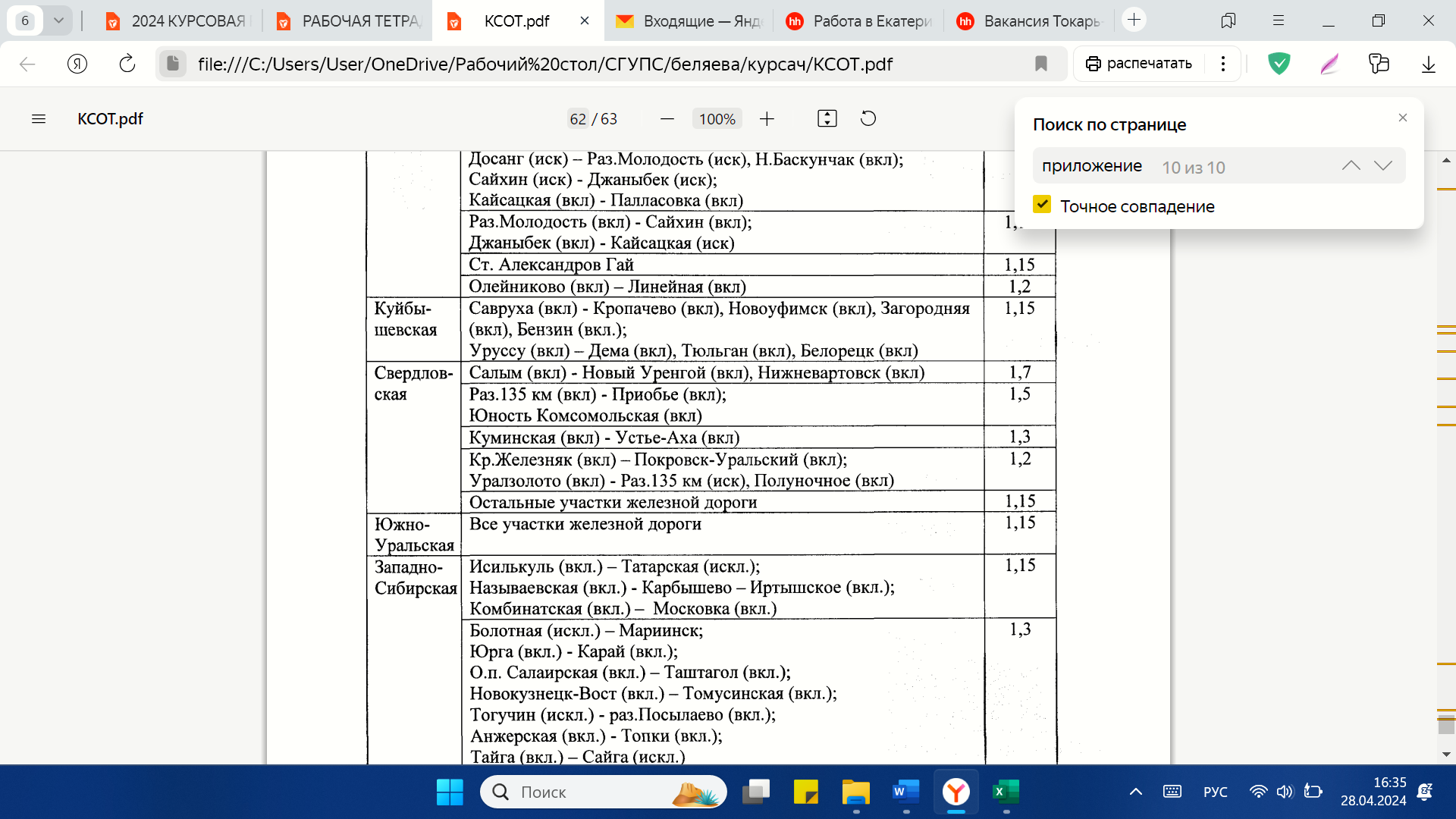Reload the current page

tap(127, 64)
